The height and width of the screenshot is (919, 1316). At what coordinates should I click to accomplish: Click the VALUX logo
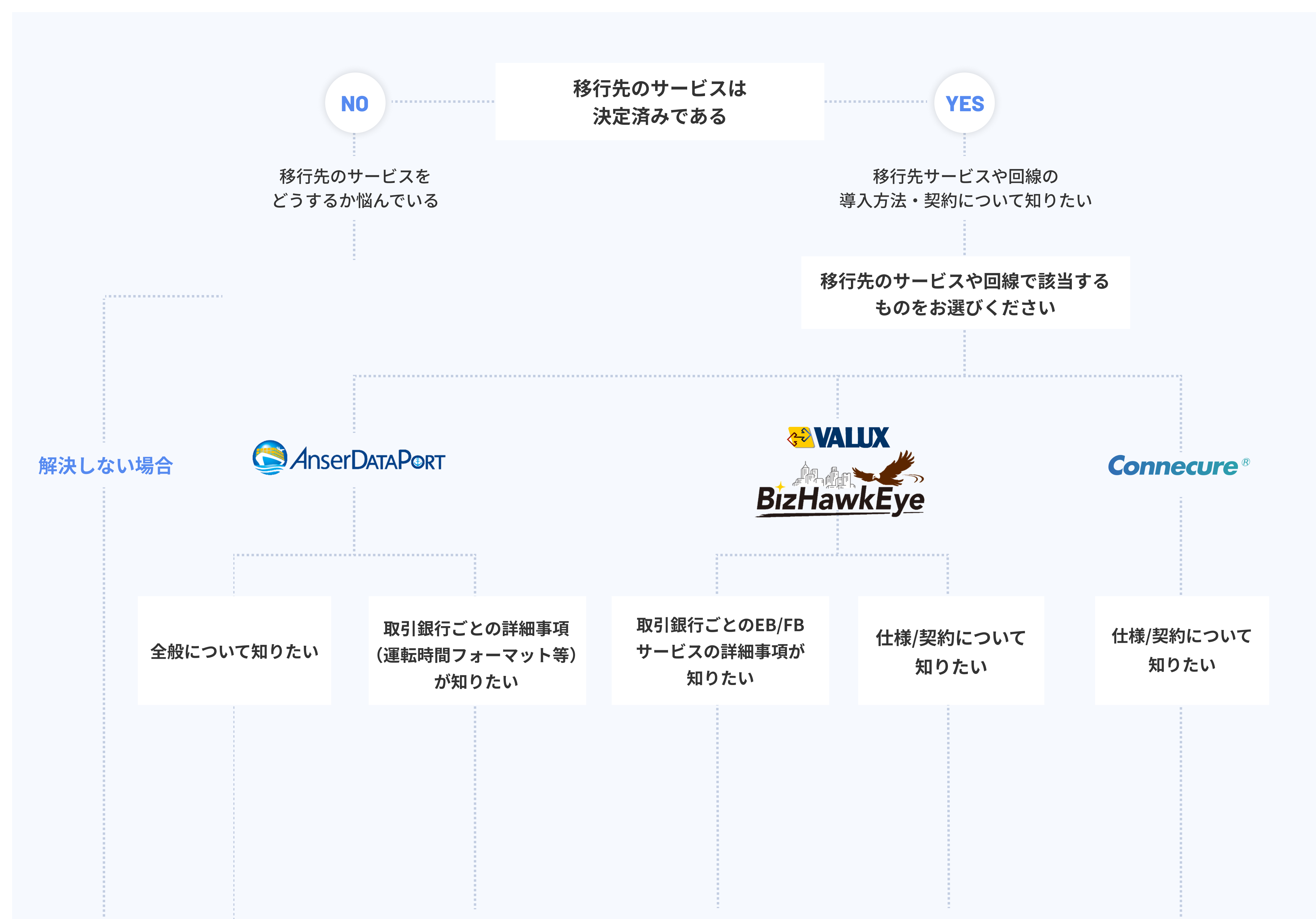[839, 437]
